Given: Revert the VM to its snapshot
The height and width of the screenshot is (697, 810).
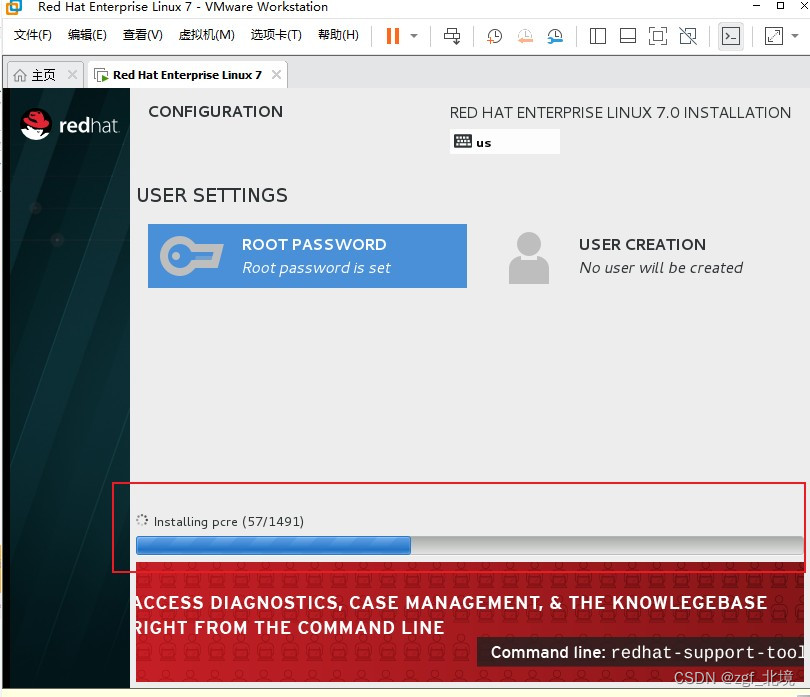Looking at the screenshot, I should tap(524, 36).
